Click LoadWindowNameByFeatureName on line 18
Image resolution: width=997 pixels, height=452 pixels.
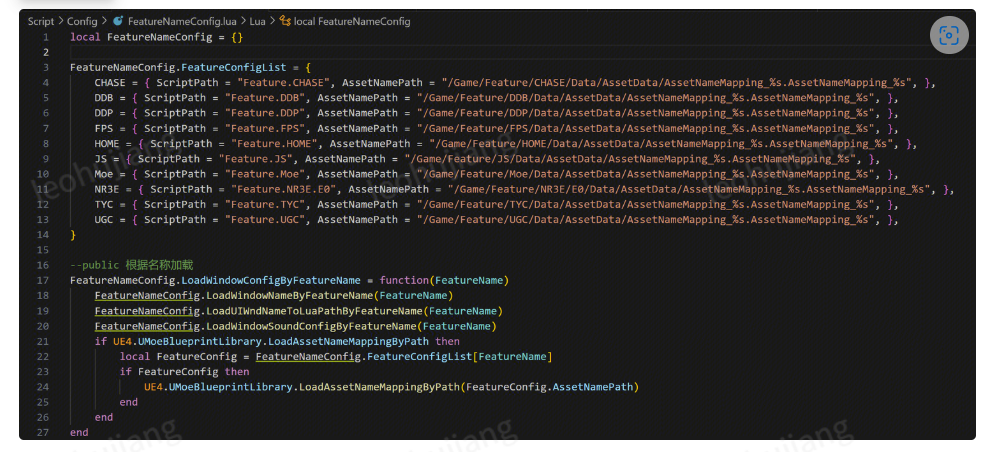tap(290, 296)
